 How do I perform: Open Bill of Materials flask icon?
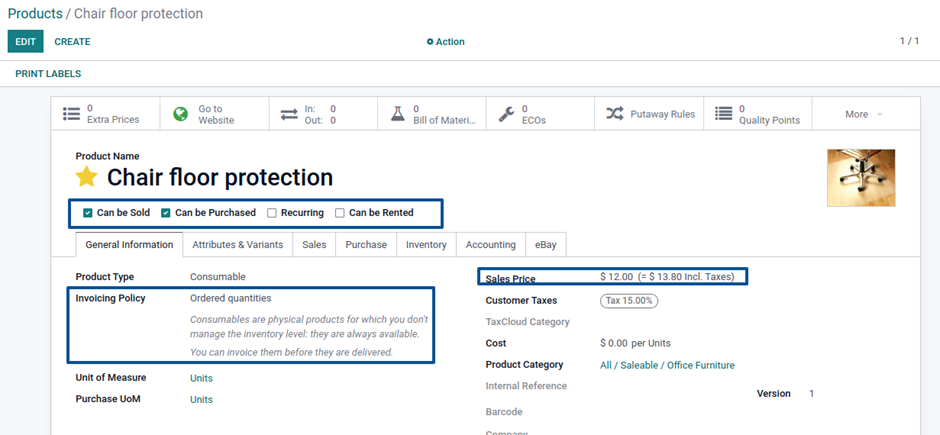point(398,113)
